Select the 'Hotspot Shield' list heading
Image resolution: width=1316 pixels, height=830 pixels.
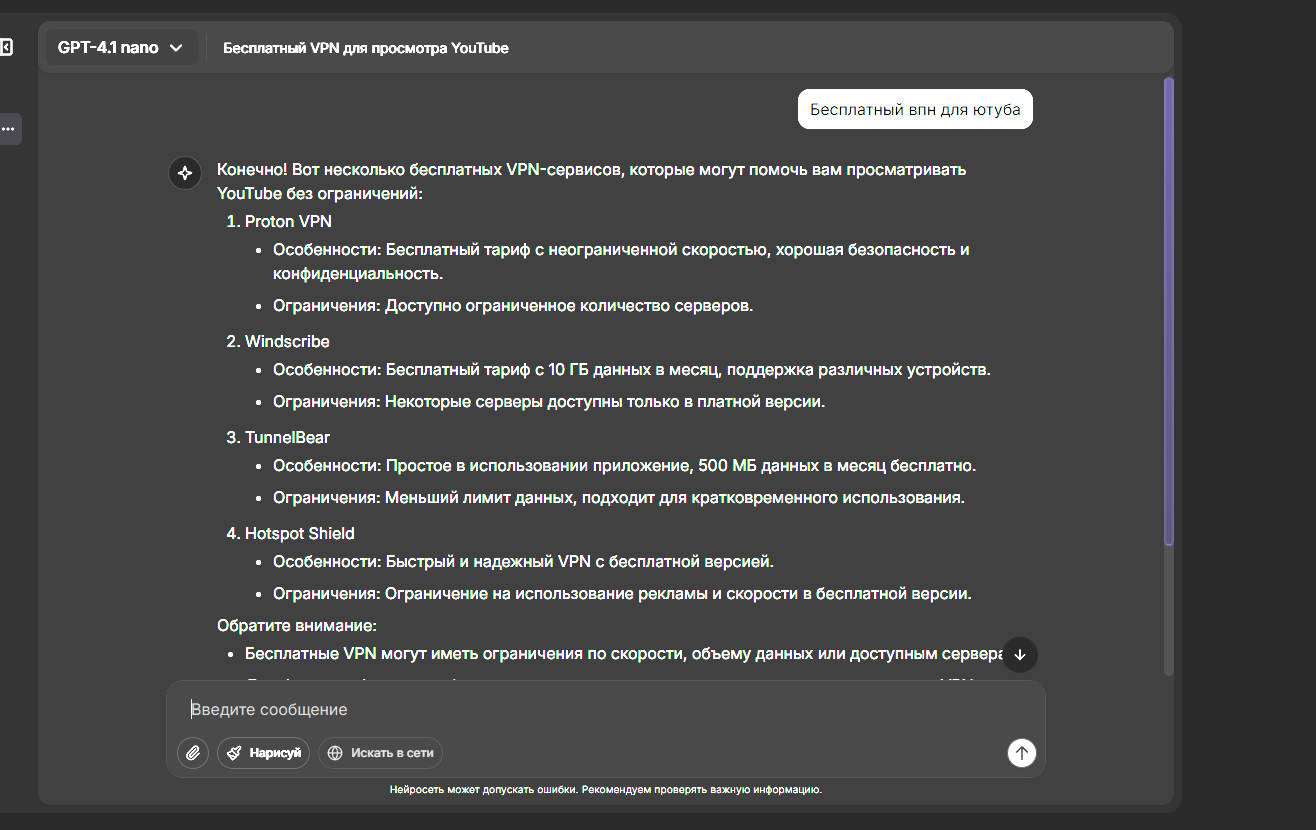click(299, 533)
